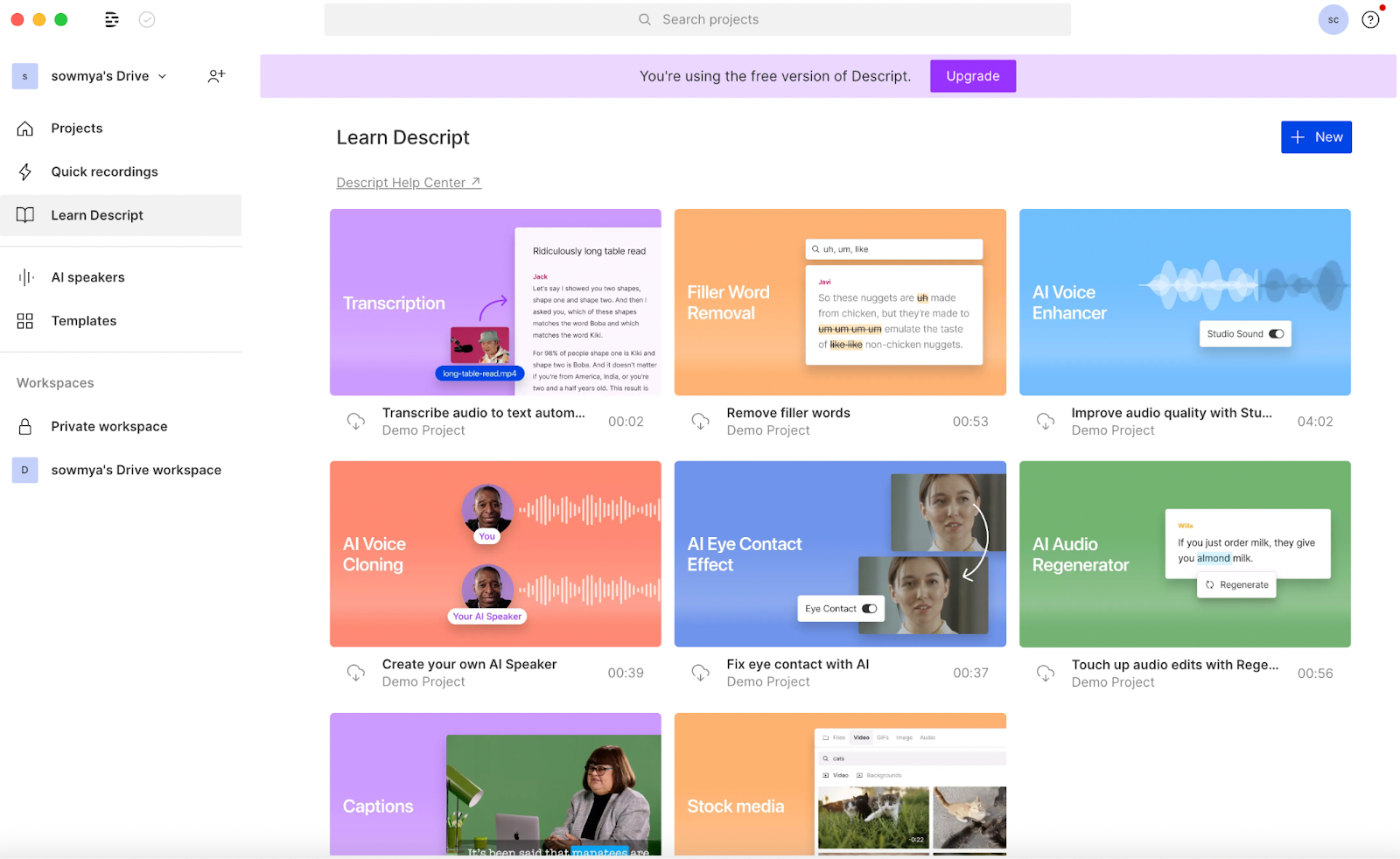Image resolution: width=1400 pixels, height=859 pixels.
Task: Click 'Fix eye contact with AI' title
Action: (798, 665)
